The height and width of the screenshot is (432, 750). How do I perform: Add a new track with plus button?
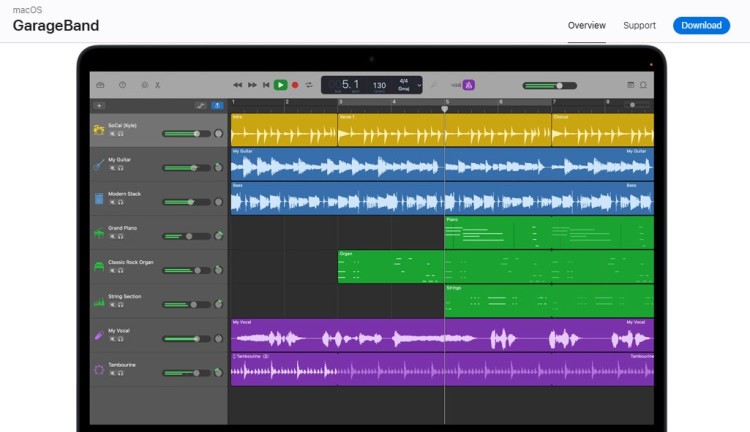point(99,106)
